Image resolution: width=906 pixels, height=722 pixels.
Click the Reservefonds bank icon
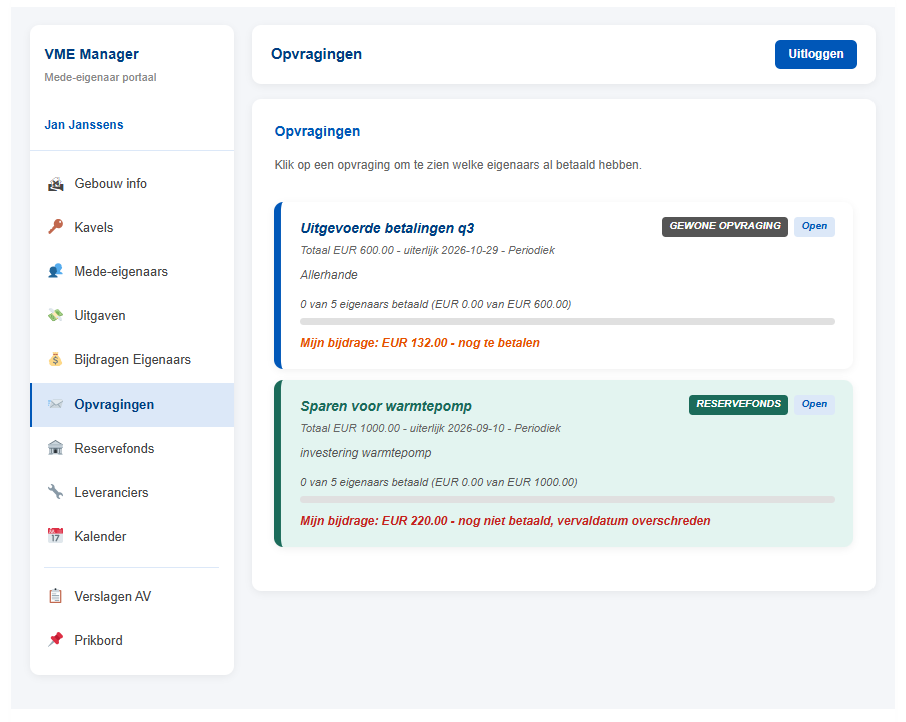[x=55, y=448]
